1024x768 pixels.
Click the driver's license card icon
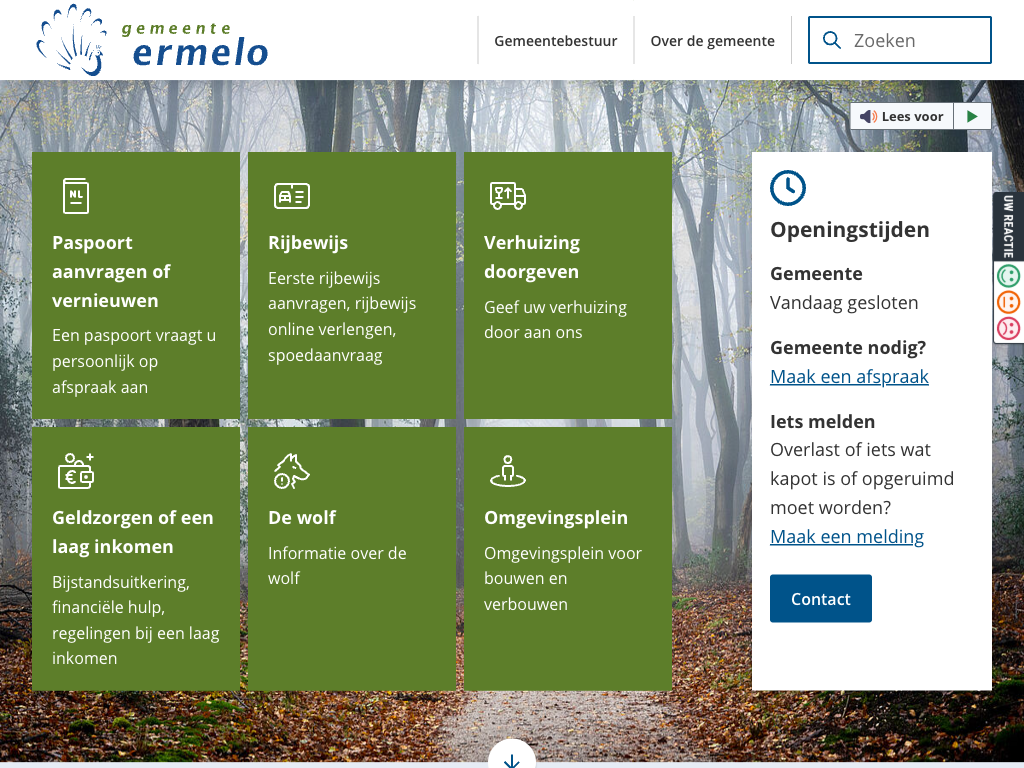tap(292, 196)
